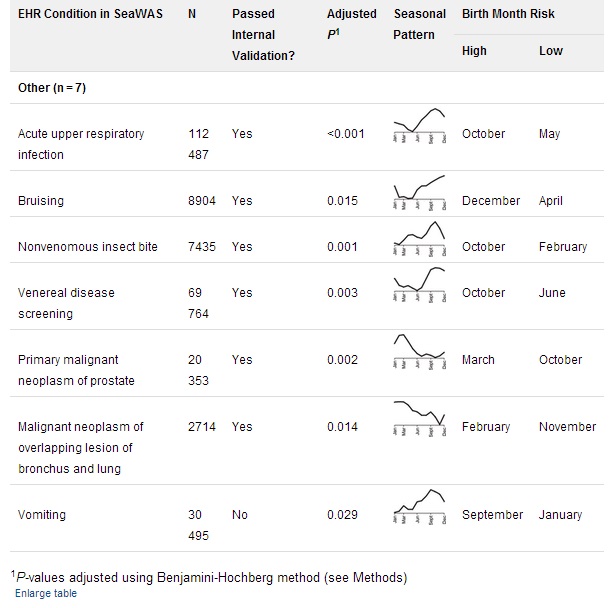614x608 pixels.
Task: Click the Adjusted P column header
Action: pyautogui.click(x=352, y=24)
